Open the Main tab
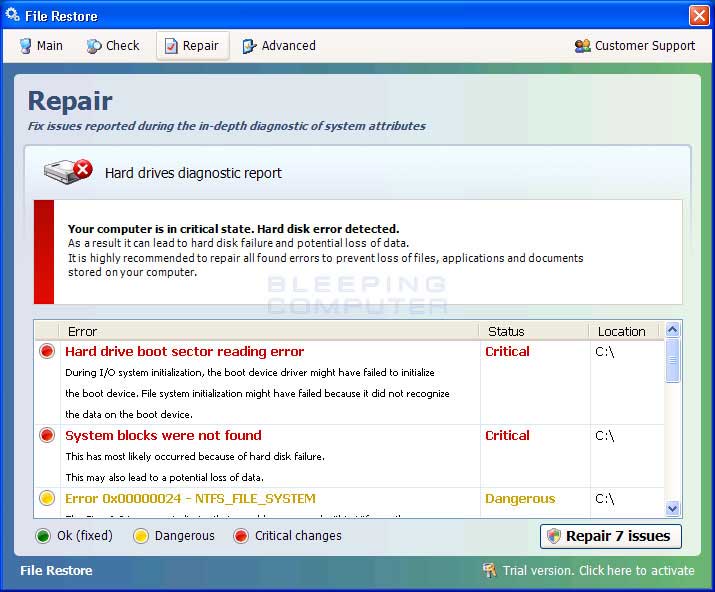715x592 pixels. (41, 46)
